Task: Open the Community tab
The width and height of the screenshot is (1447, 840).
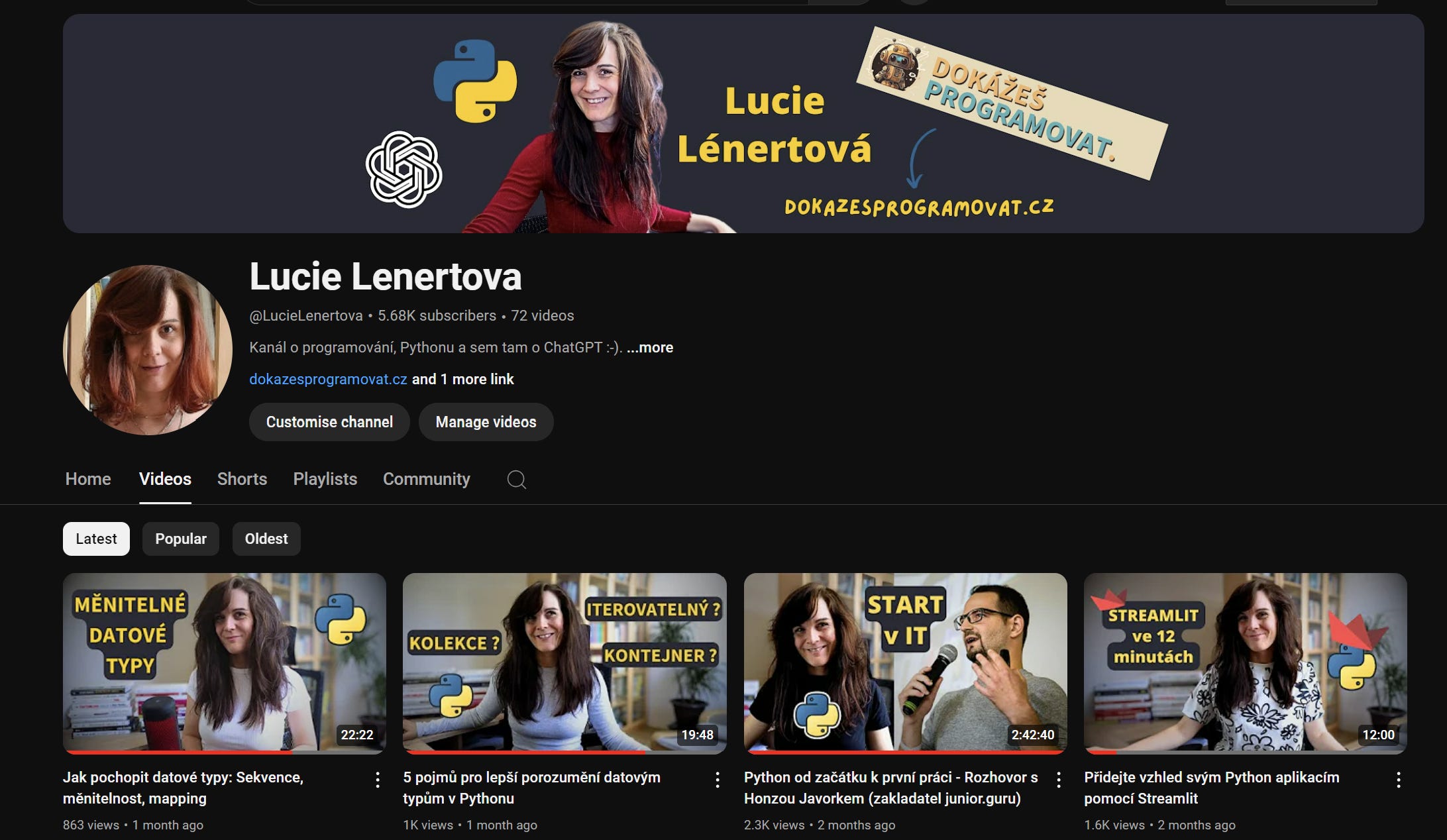Action: 427,479
